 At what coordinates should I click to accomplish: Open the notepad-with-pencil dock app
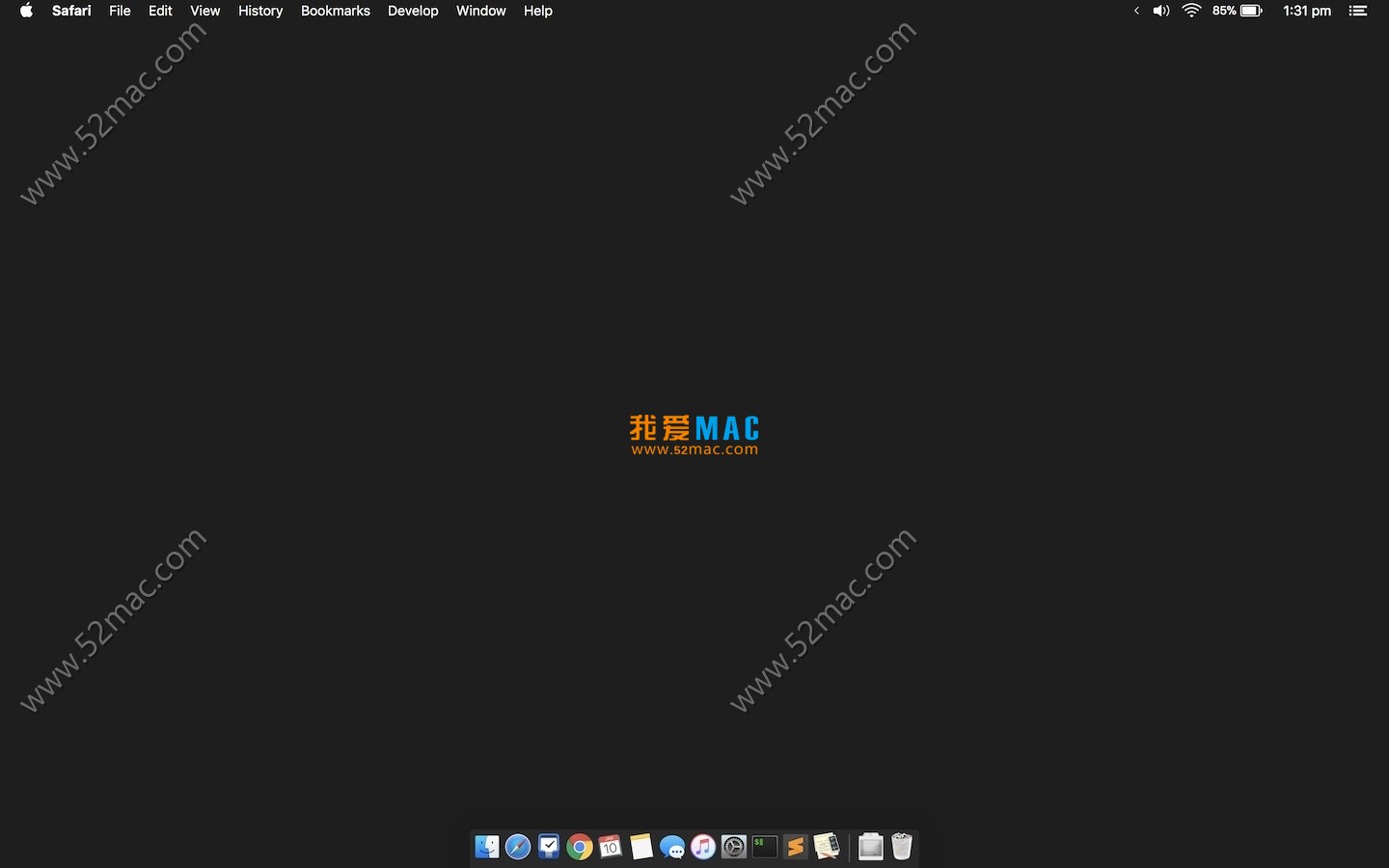(827, 847)
